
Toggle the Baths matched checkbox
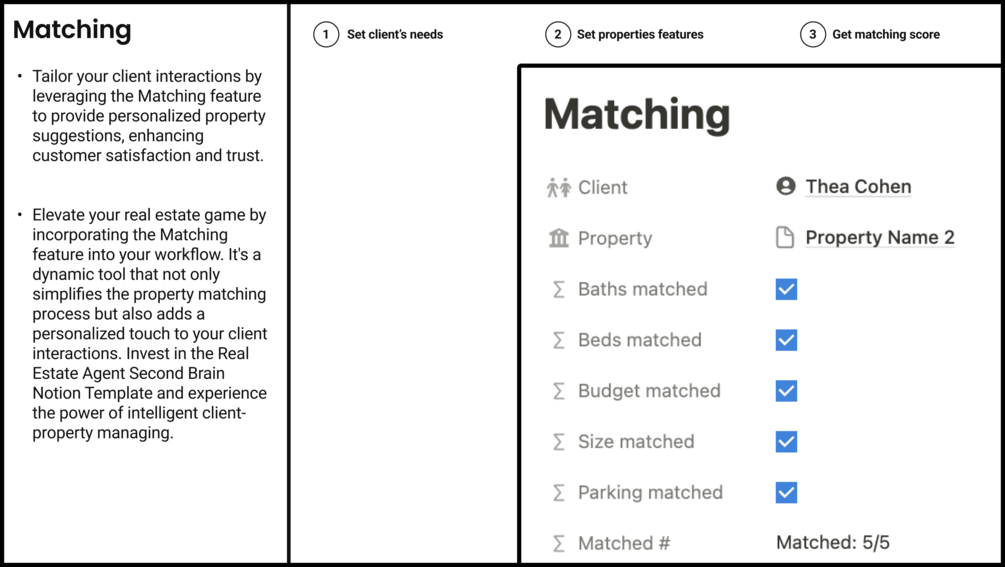pos(787,289)
